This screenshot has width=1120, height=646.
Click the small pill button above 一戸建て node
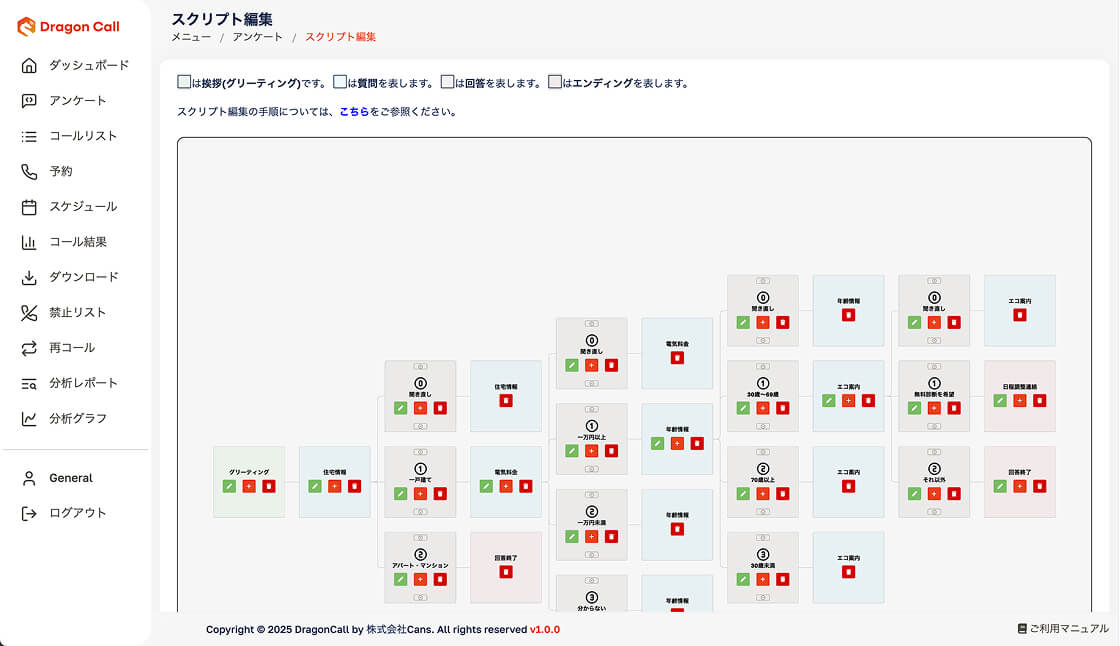click(x=420, y=453)
